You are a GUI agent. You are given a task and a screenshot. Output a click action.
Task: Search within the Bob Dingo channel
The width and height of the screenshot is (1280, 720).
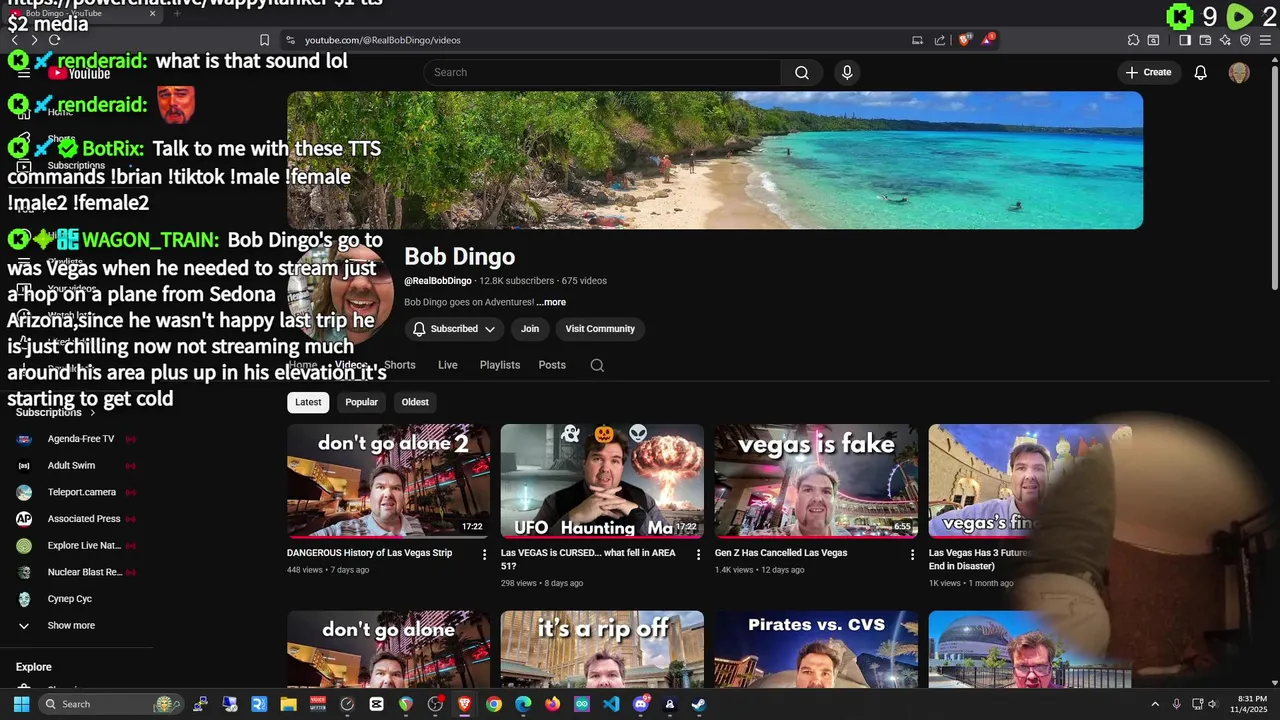click(597, 365)
